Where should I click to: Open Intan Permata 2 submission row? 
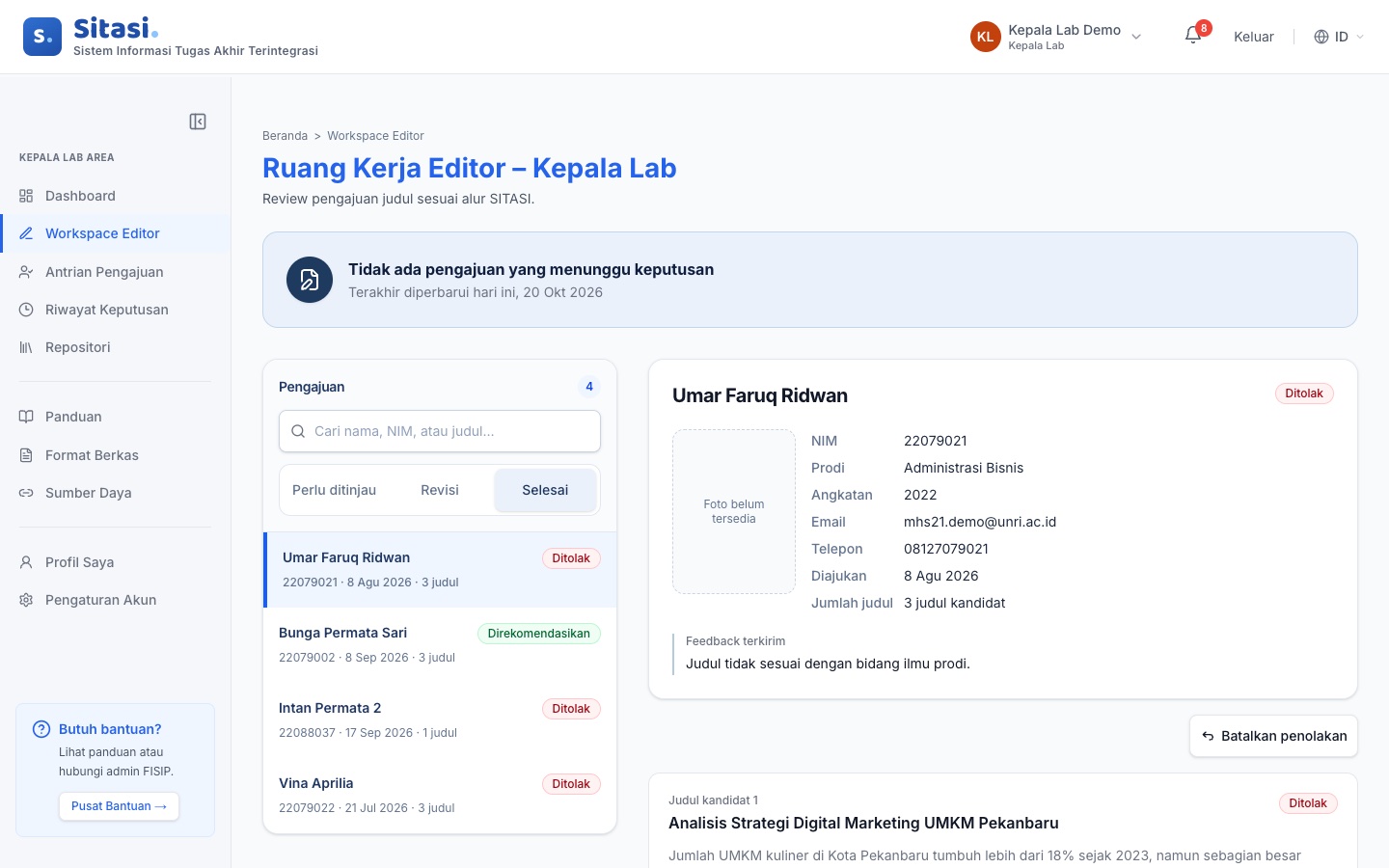point(440,720)
